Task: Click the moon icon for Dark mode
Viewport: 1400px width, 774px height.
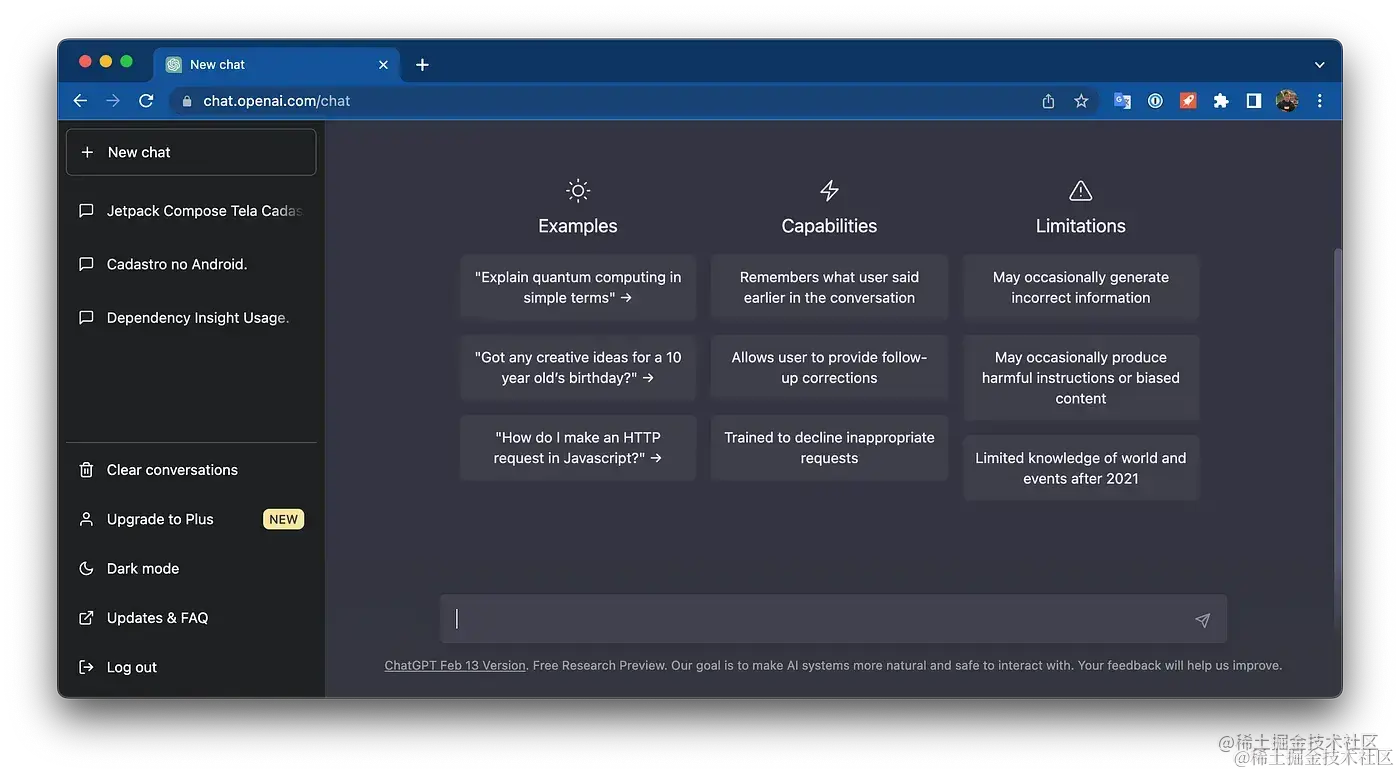Action: [x=86, y=569]
